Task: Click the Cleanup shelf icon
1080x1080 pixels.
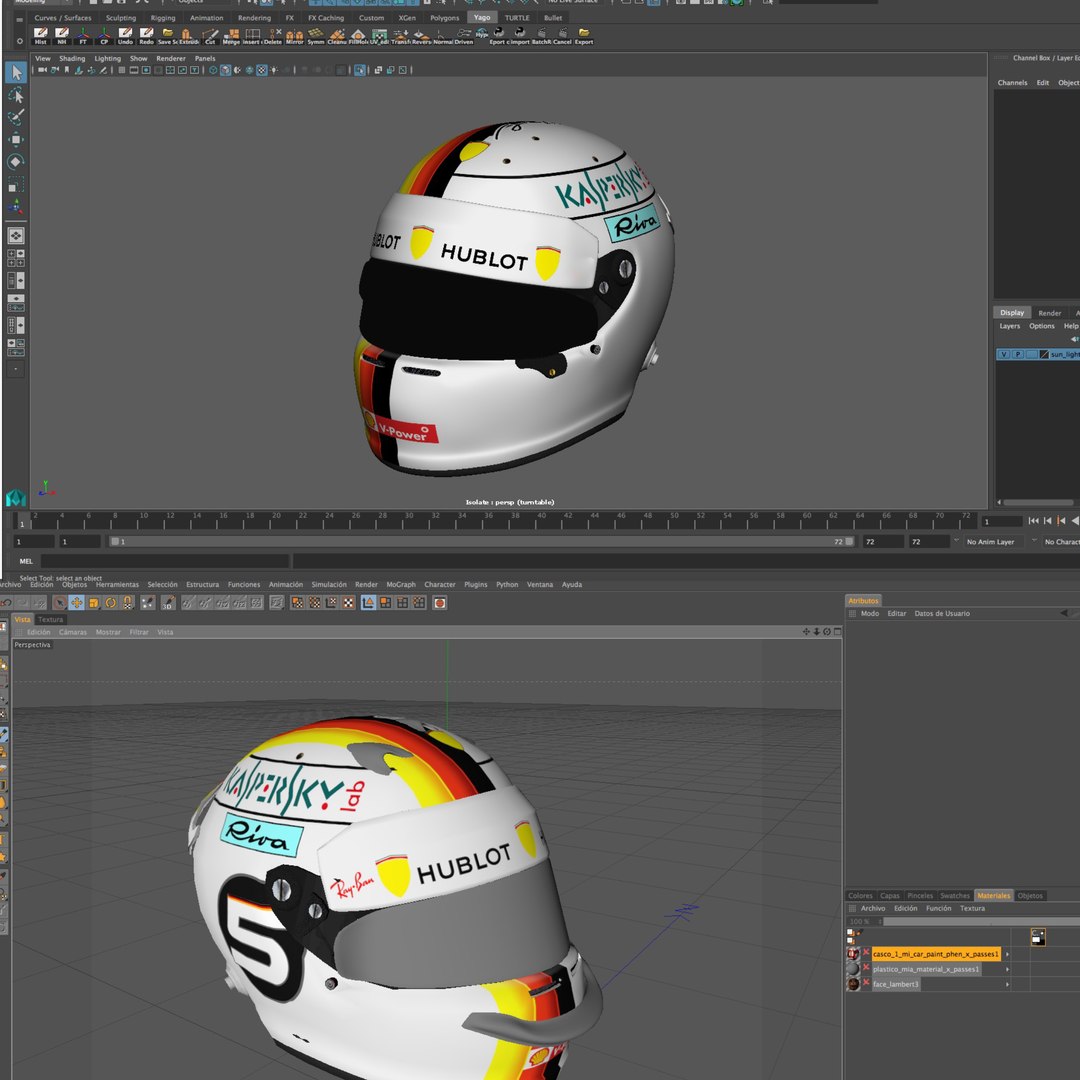Action: pos(337,36)
